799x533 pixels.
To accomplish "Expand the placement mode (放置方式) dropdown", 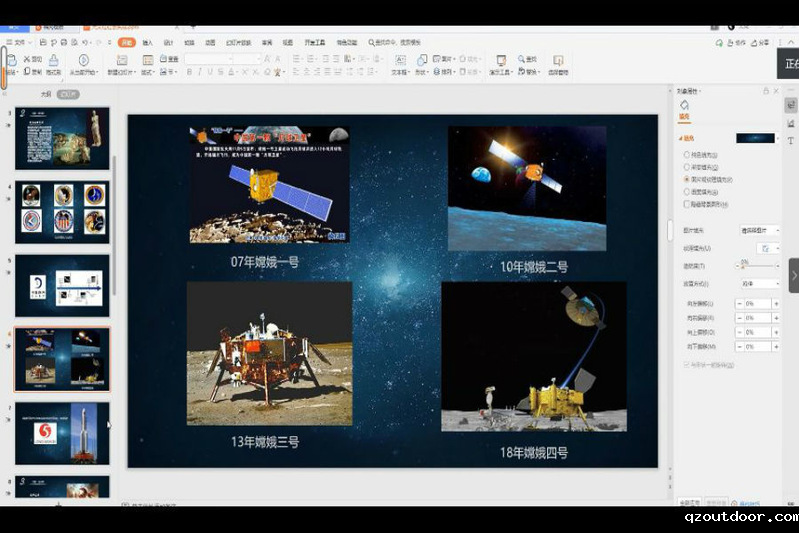I will click(x=760, y=285).
